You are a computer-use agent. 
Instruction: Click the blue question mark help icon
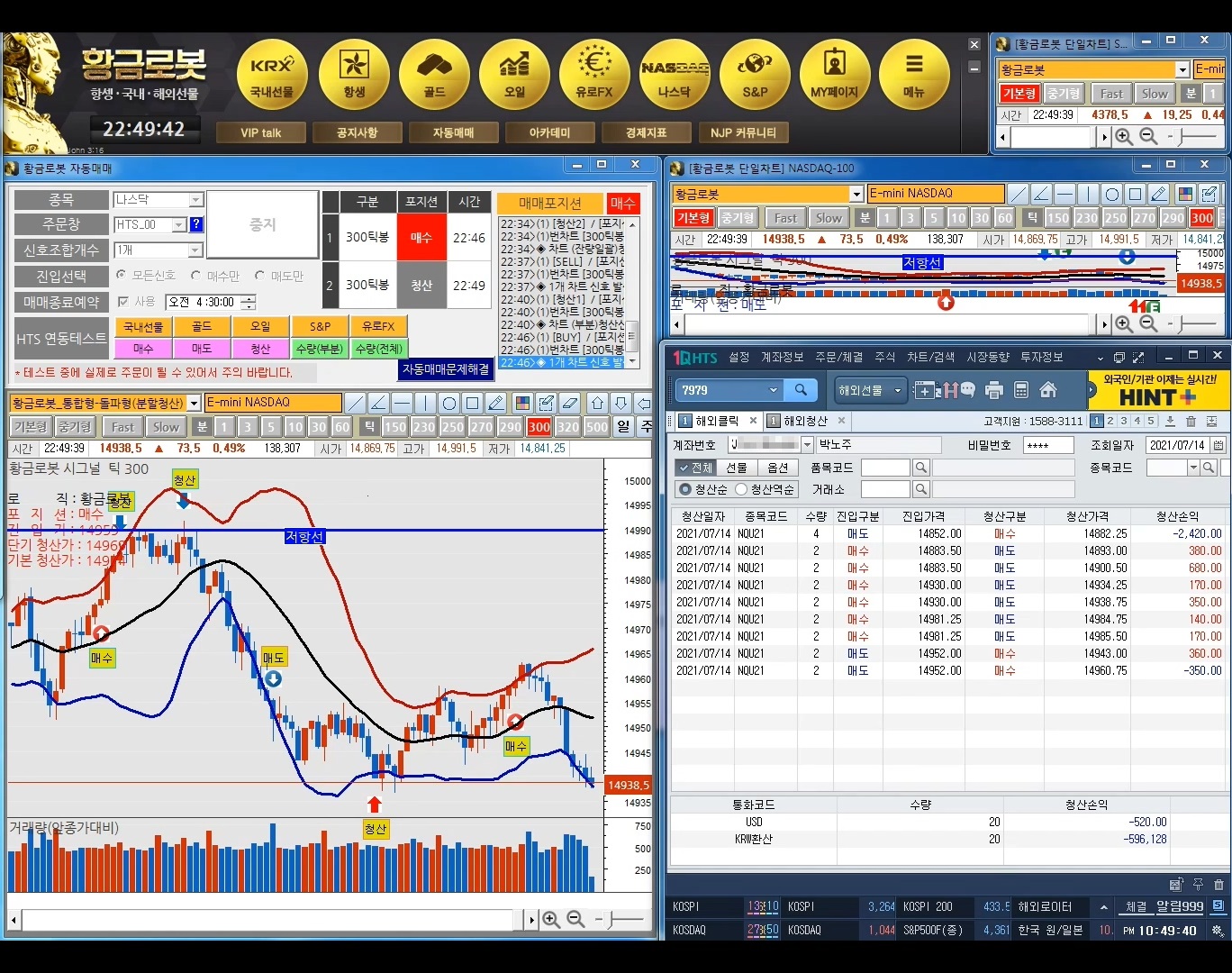click(196, 224)
